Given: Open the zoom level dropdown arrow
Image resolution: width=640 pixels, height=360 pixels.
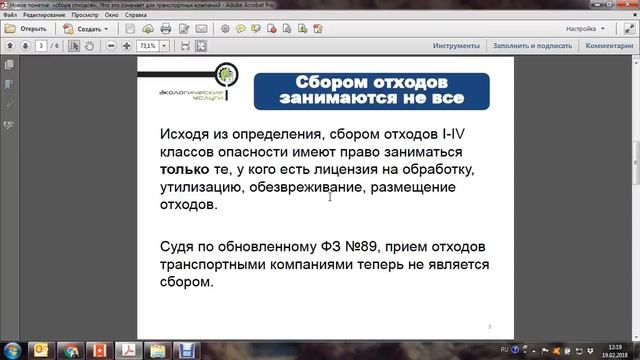Looking at the screenshot, I should [164, 46].
